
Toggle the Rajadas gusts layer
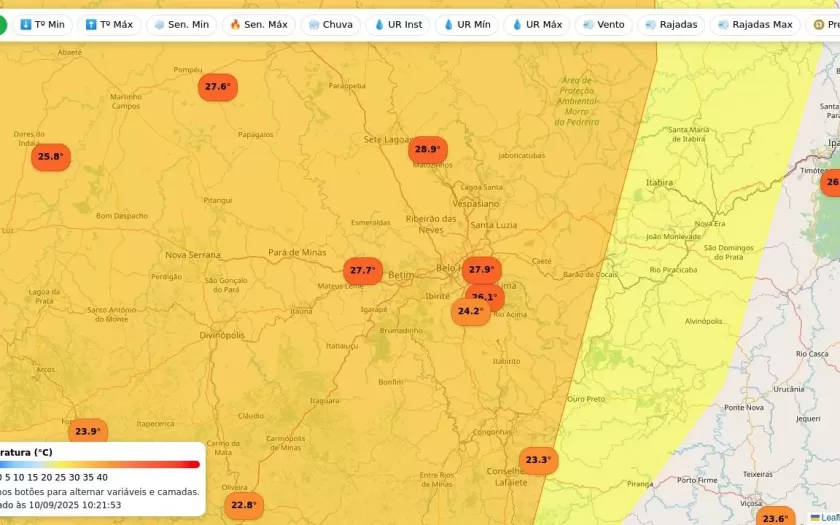pyautogui.click(x=671, y=24)
